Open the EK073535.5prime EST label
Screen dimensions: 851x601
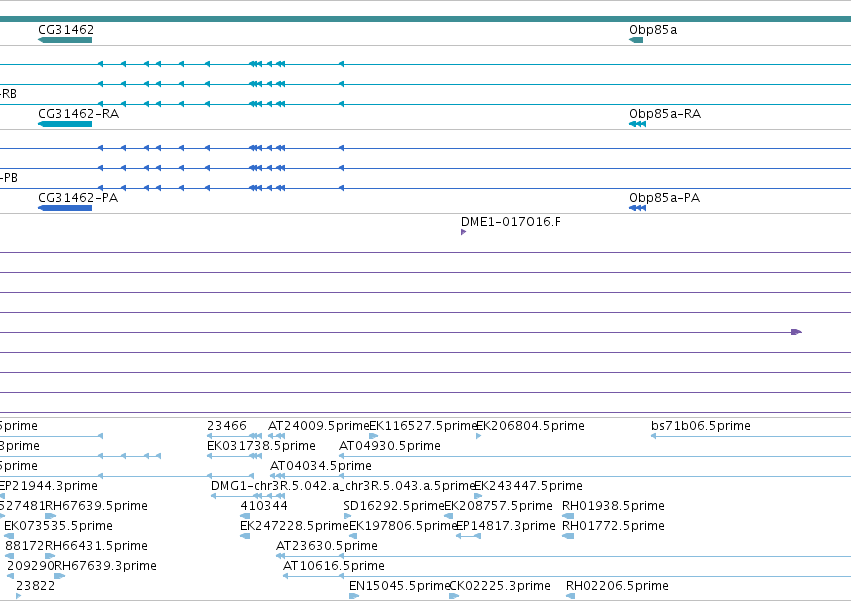pos(58,526)
